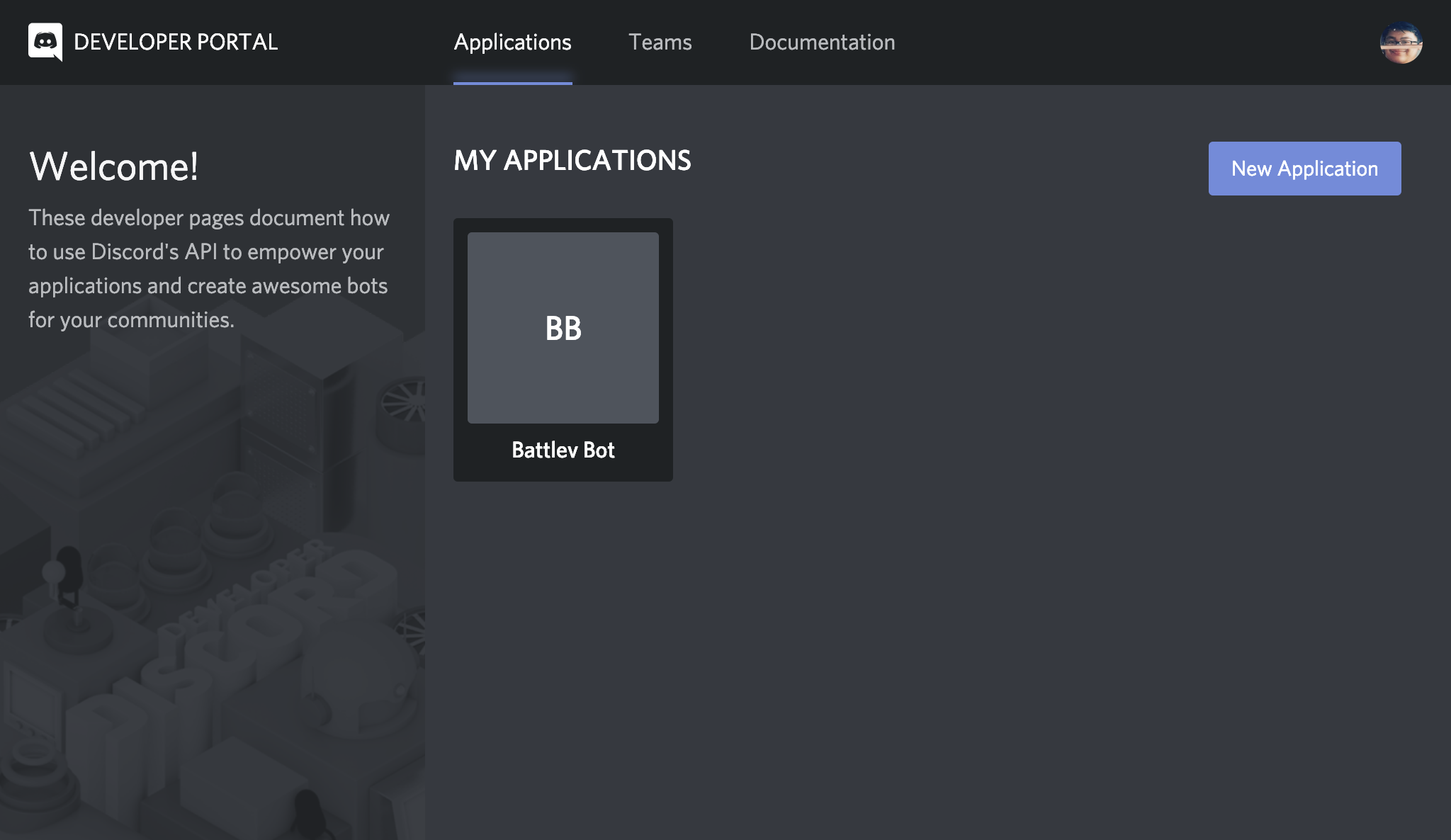Click the DEVELOPER lettering in the background art
This screenshot has height=840, width=1451.
(255, 584)
